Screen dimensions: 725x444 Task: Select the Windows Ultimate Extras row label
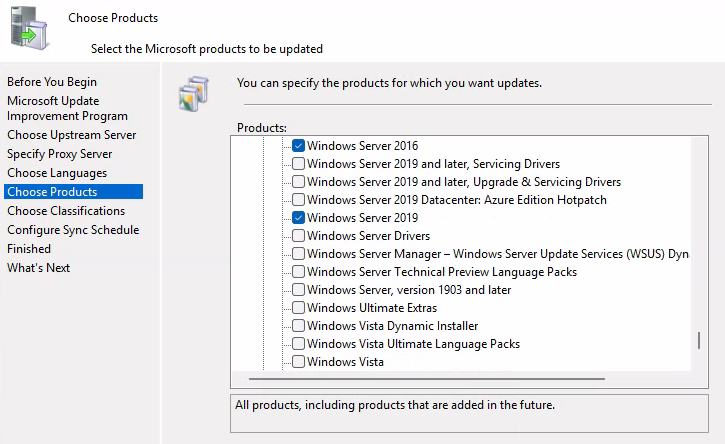(372, 308)
